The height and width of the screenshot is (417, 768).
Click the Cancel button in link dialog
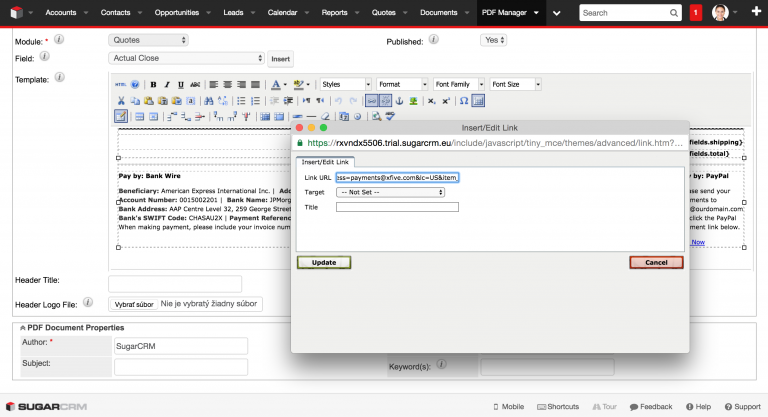tap(656, 263)
